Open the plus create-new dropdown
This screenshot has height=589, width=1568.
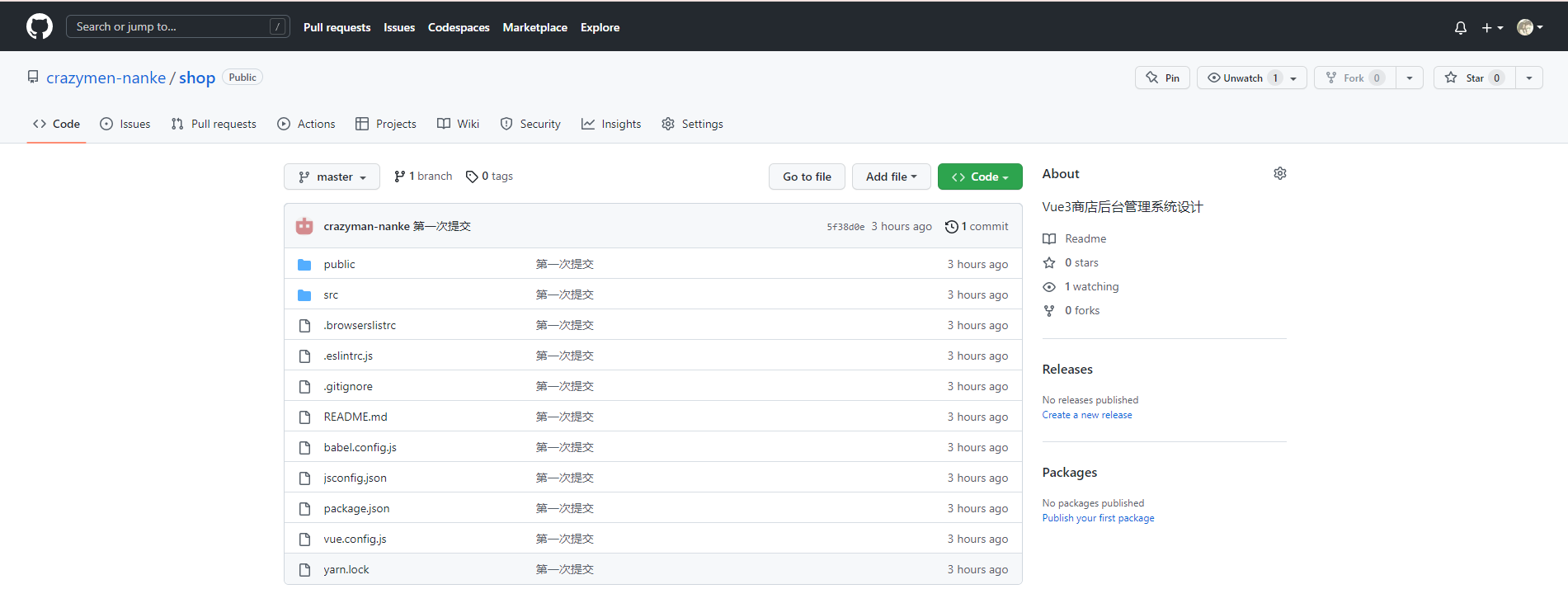click(x=1492, y=27)
